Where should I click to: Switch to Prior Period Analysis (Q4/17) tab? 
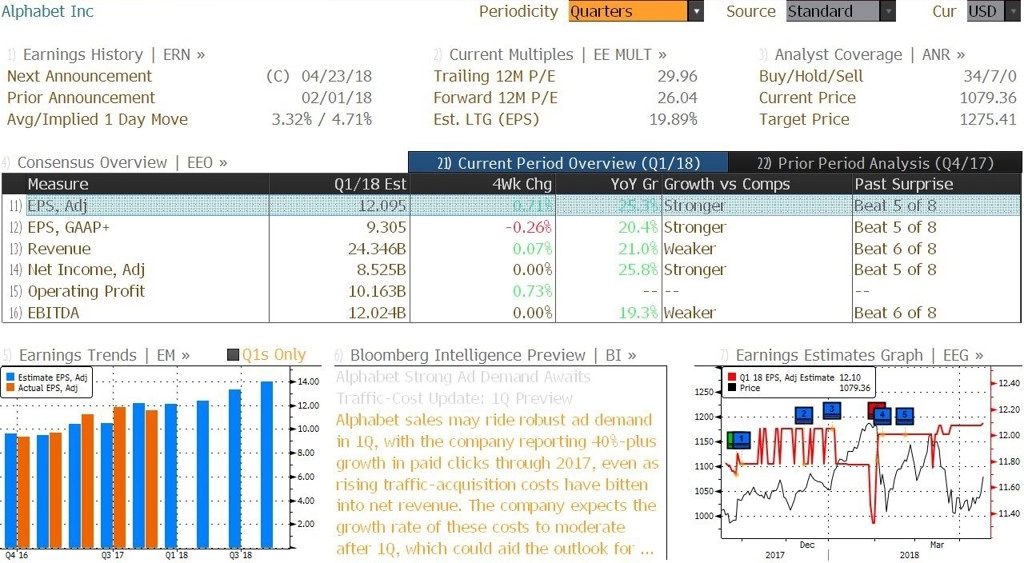click(x=874, y=163)
